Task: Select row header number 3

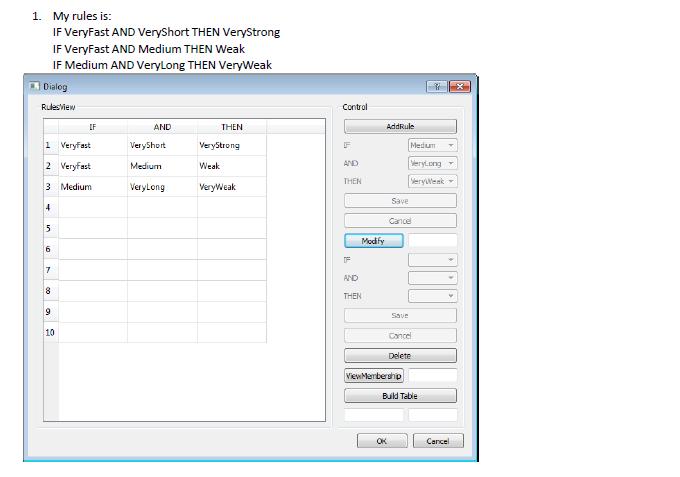Action: coord(50,187)
